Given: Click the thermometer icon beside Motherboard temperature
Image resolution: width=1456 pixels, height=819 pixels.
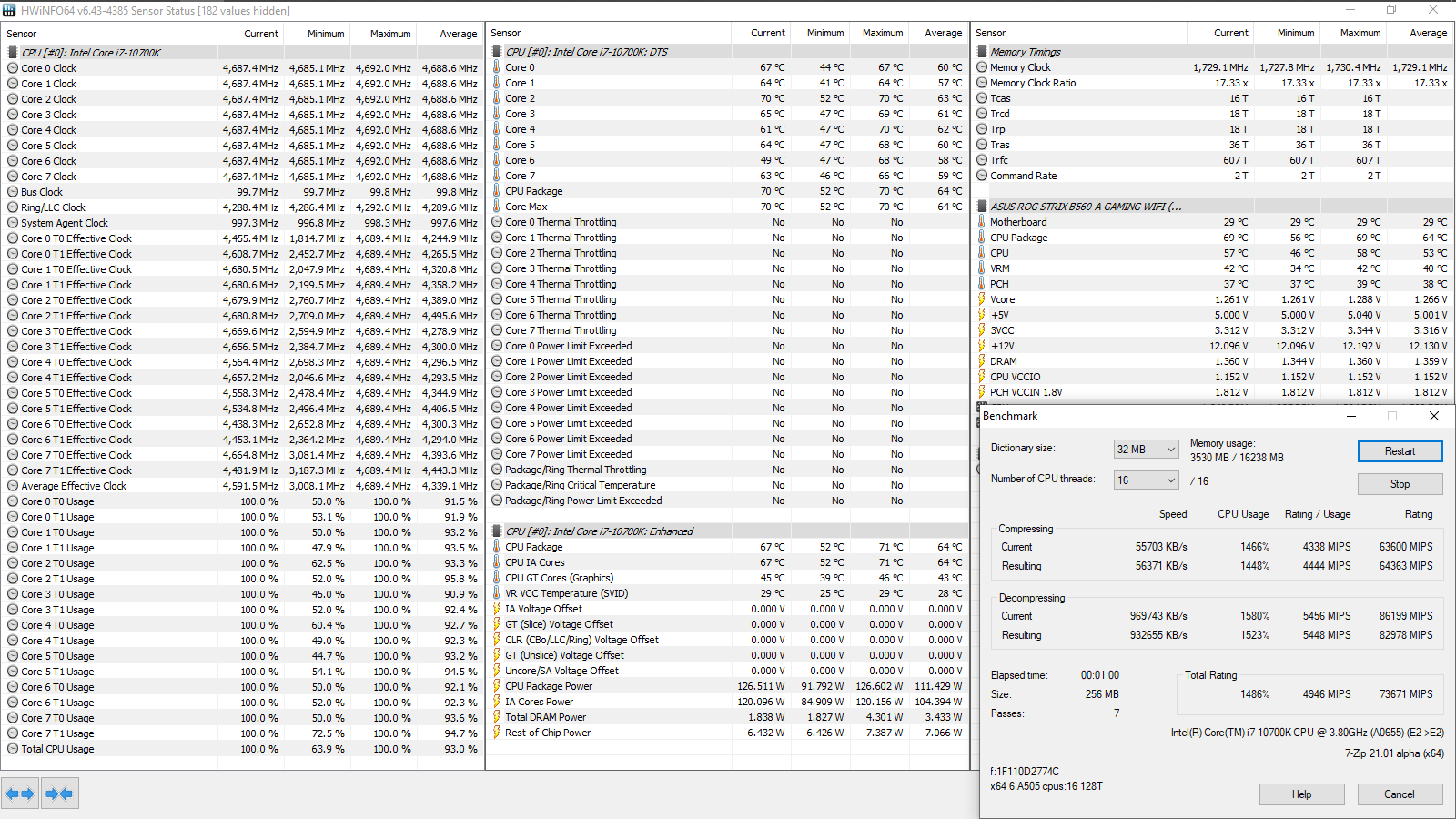Looking at the screenshot, I should (982, 222).
